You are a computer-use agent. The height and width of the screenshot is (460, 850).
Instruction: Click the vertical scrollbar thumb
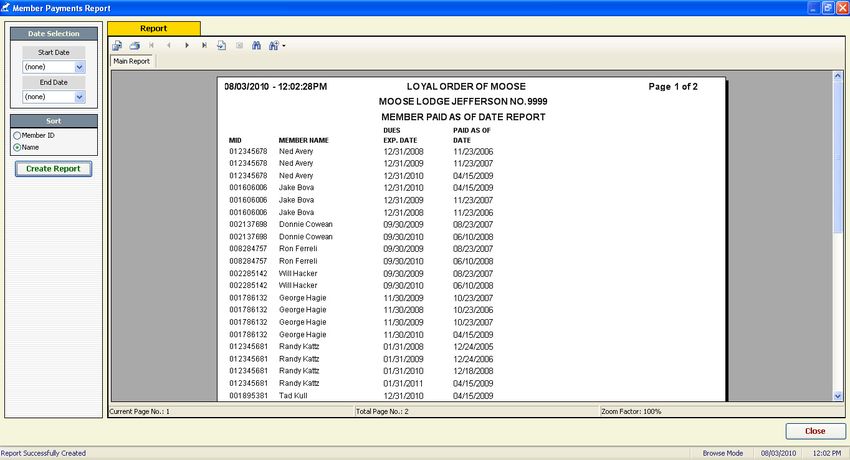(838, 157)
